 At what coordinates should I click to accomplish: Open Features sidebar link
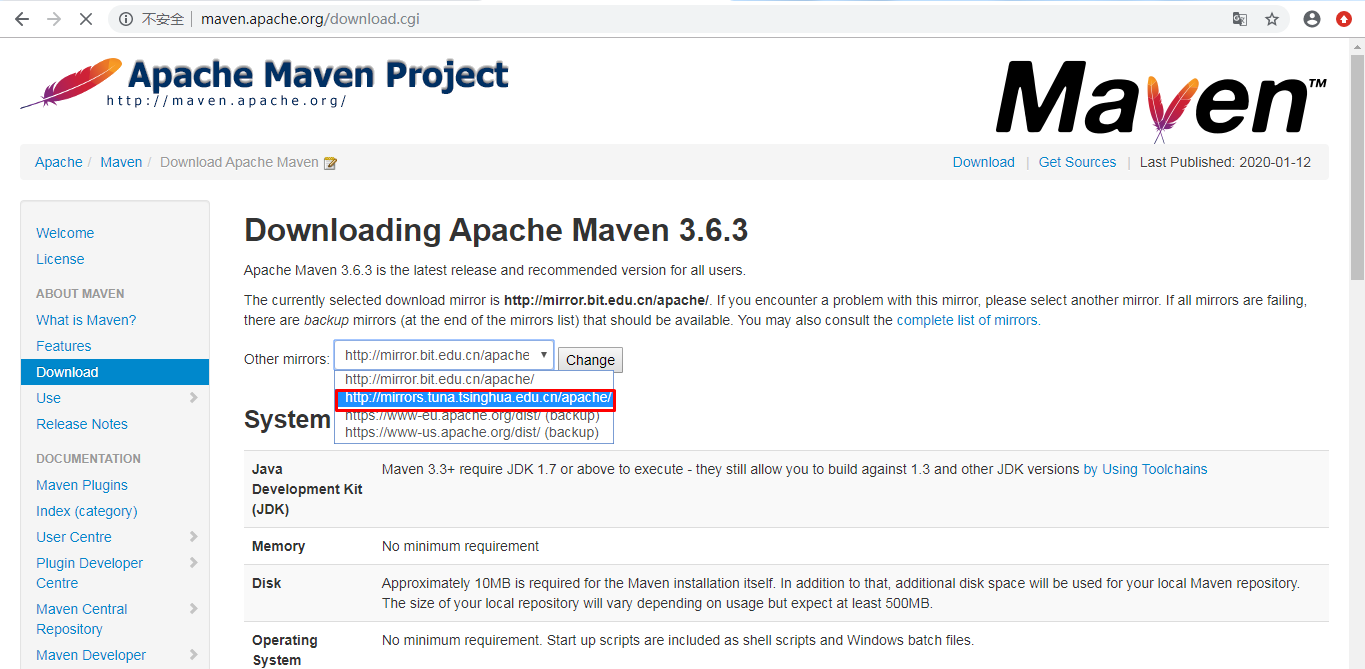point(64,346)
